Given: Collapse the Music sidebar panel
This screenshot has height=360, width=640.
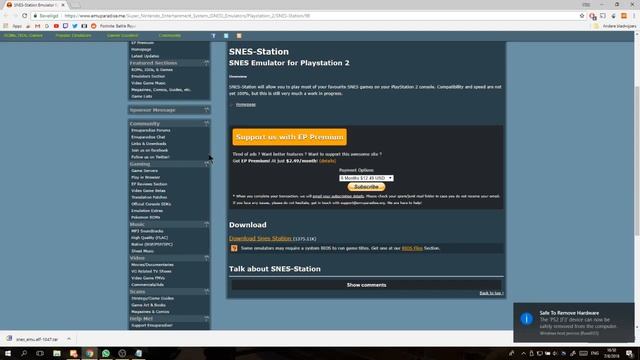Looking at the screenshot, I should pos(207,224).
